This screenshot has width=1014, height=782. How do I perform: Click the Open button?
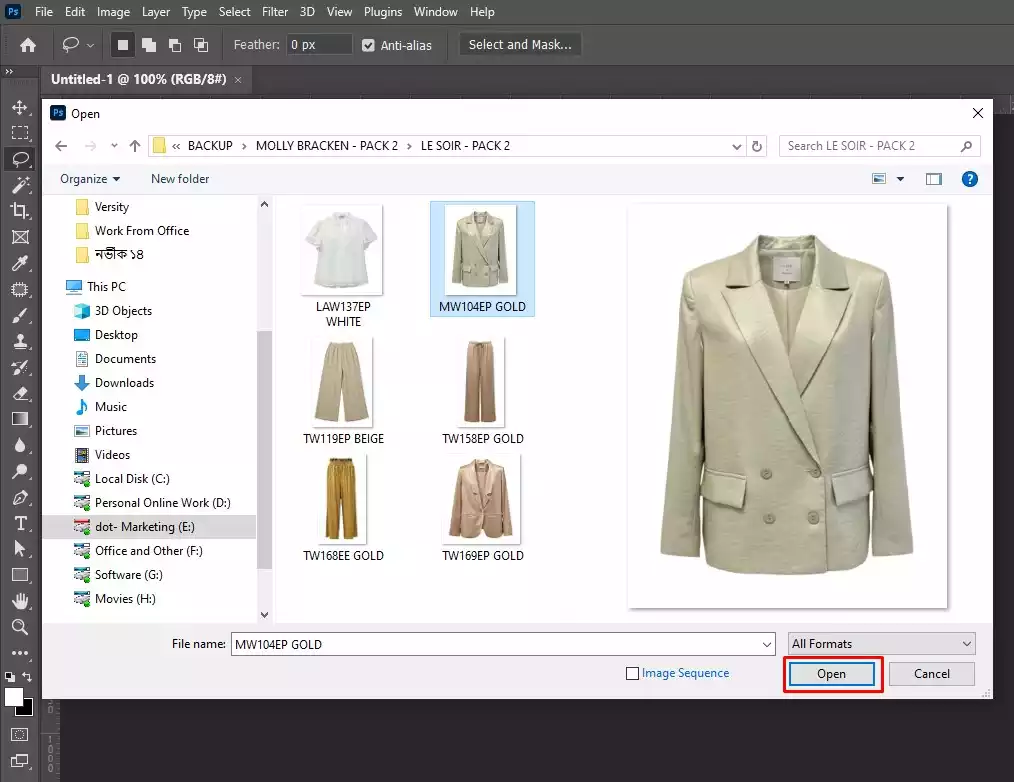tap(832, 674)
